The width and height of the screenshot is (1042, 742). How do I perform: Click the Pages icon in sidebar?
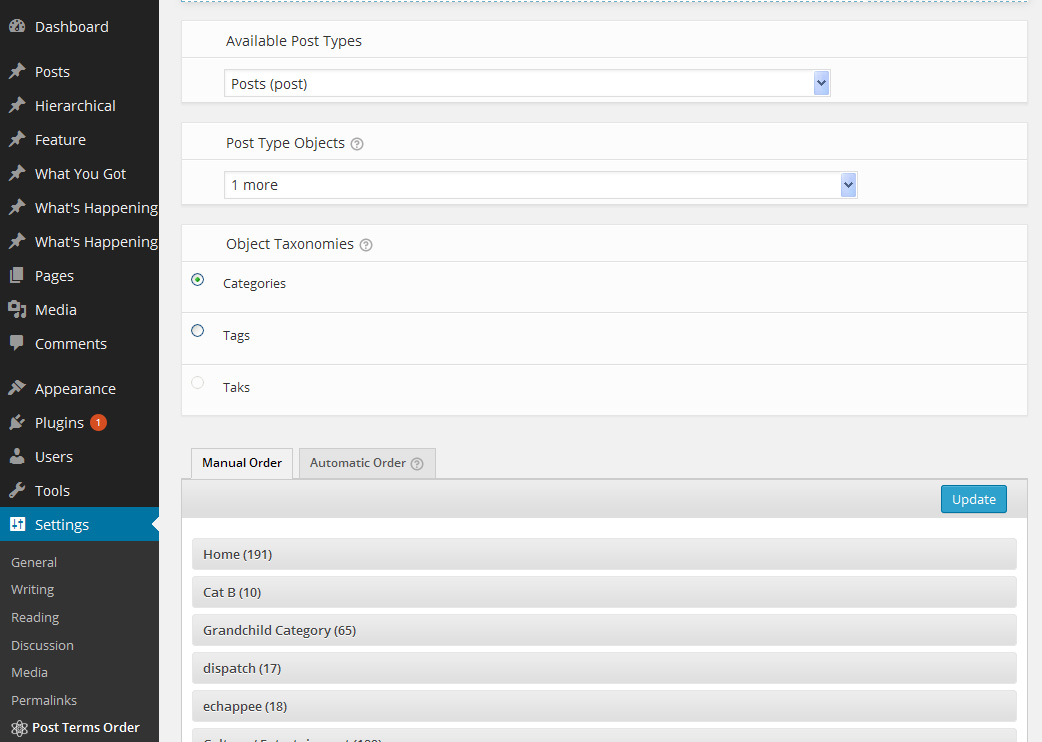(x=17, y=275)
